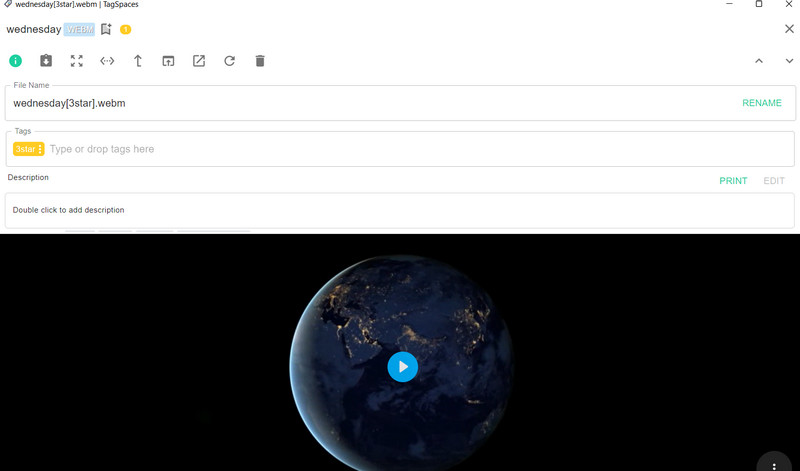Open next file with down chevron
Screen dimensions: 800x471
pyautogui.click(x=789, y=61)
